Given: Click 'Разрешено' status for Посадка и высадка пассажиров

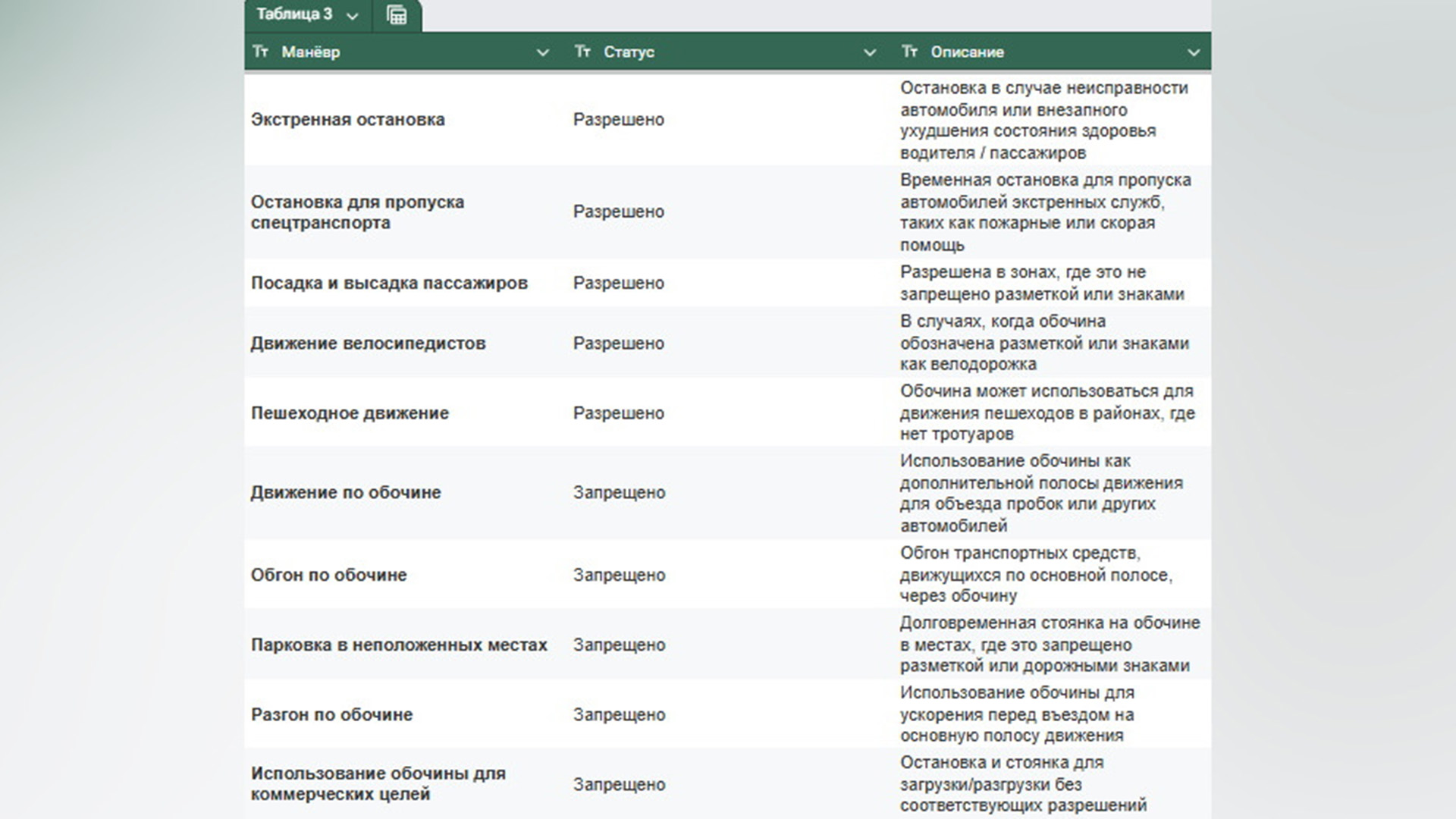Looking at the screenshot, I should coord(619,283).
